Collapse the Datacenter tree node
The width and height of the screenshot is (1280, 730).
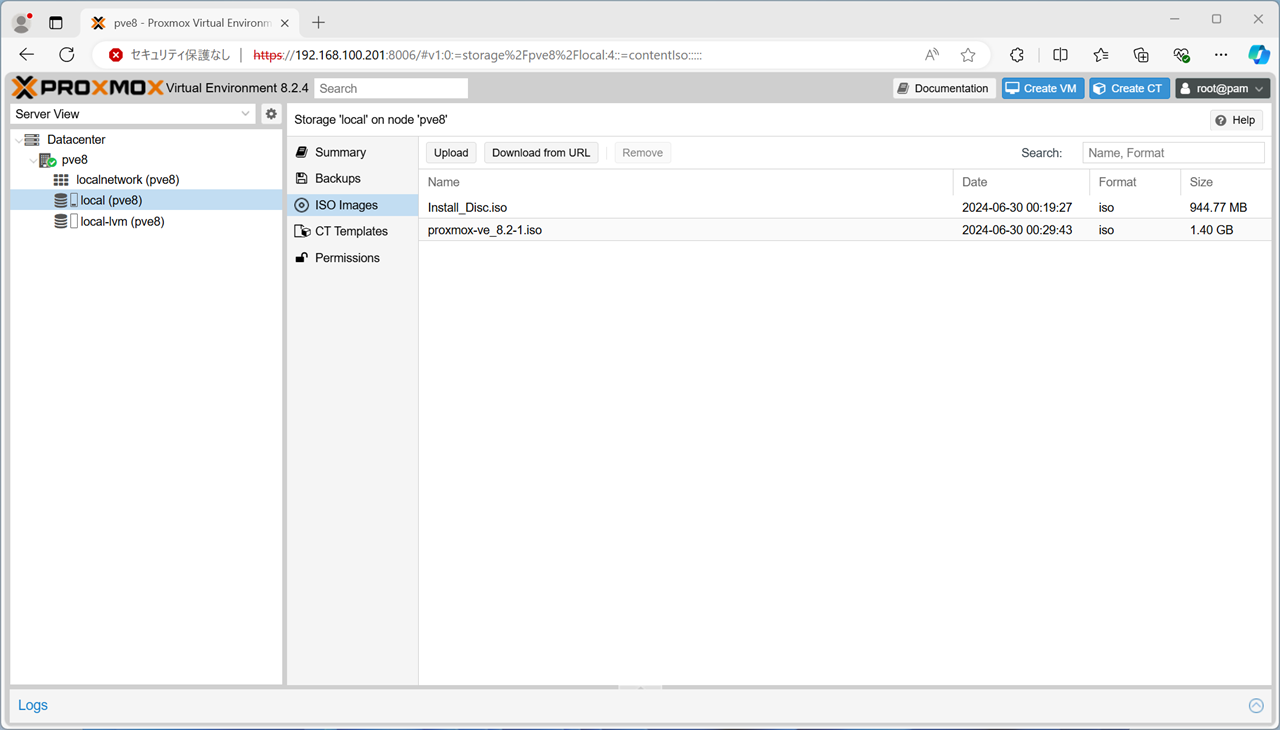point(19,140)
